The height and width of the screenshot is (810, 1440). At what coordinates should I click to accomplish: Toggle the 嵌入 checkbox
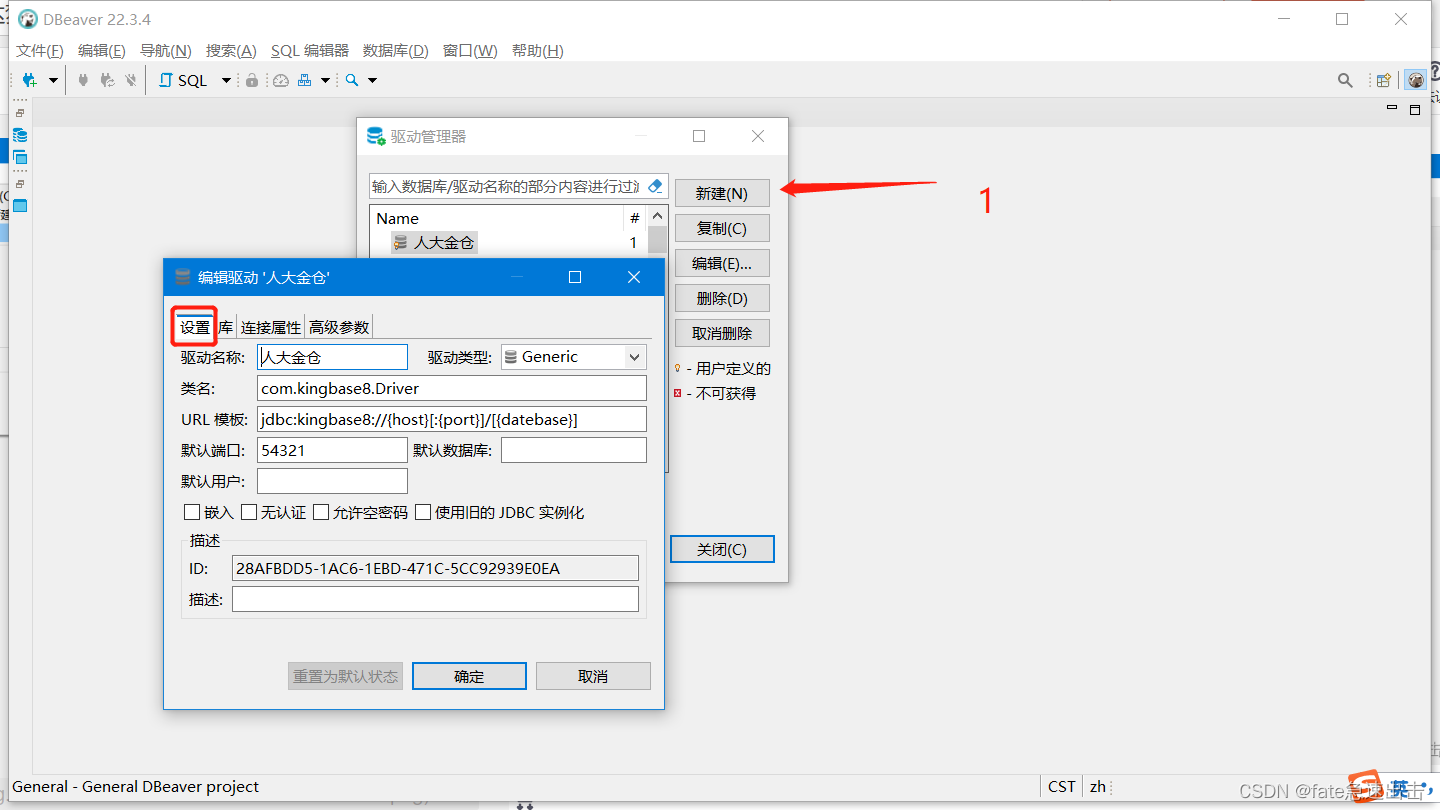[x=192, y=512]
